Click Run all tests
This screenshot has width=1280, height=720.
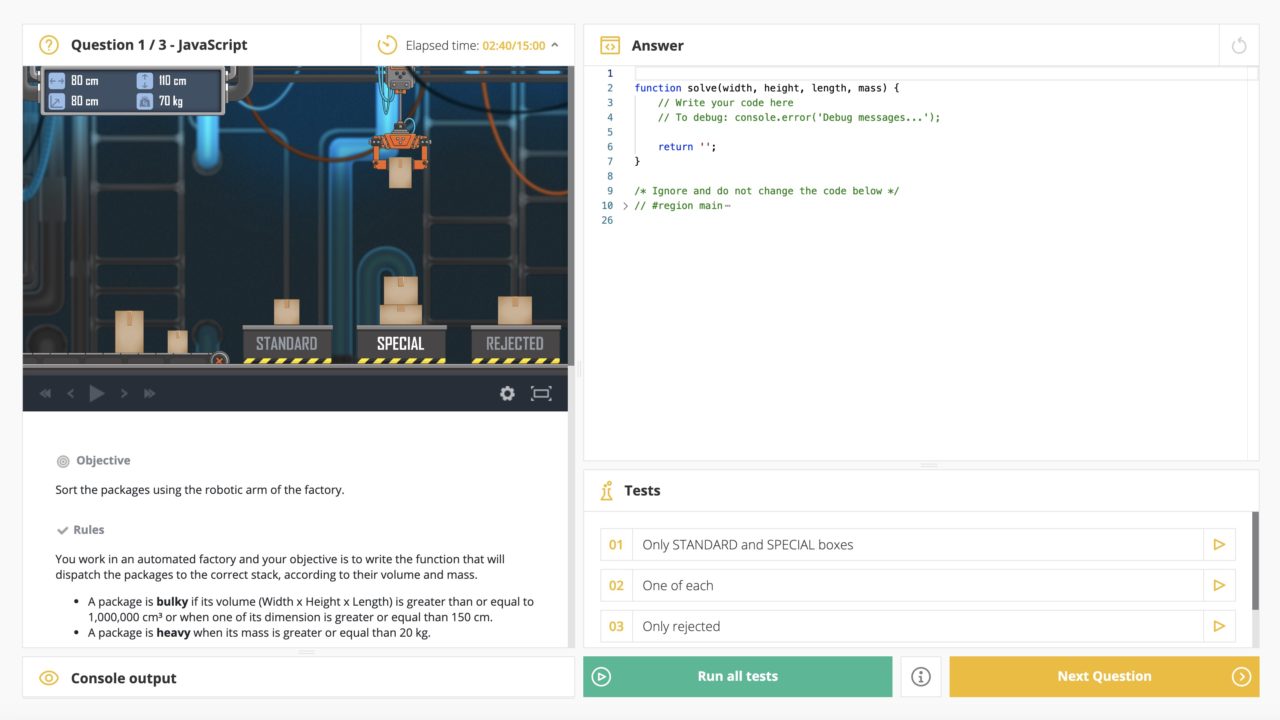(x=738, y=676)
